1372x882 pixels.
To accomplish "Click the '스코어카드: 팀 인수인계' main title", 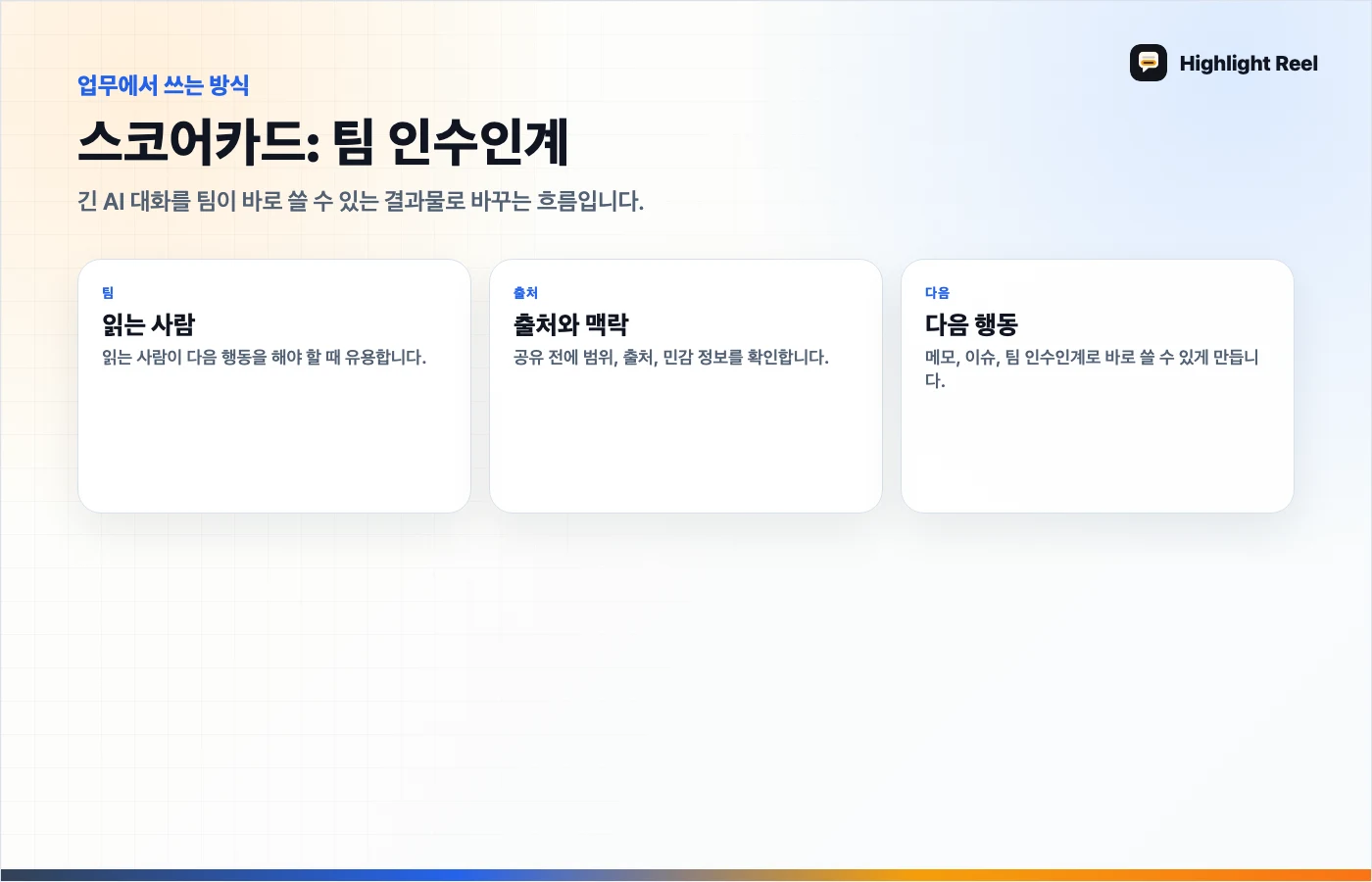I will coord(323,142).
